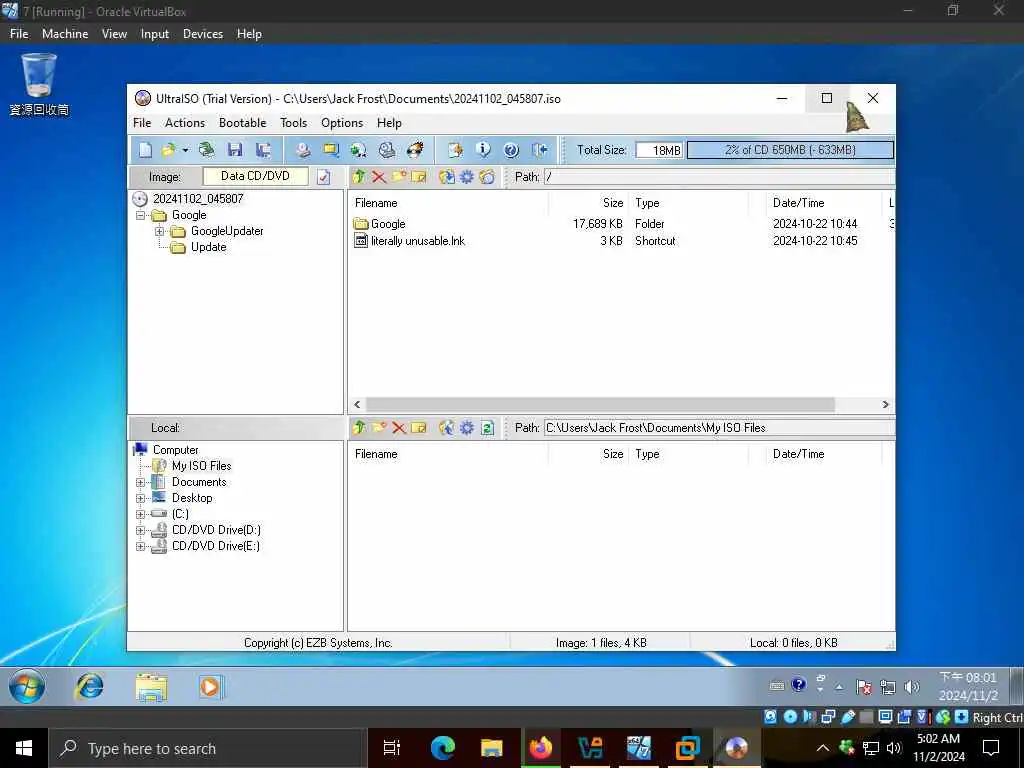The height and width of the screenshot is (768, 1024).
Task: Click the Exit door icon in main toolbar
Action: click(539, 150)
